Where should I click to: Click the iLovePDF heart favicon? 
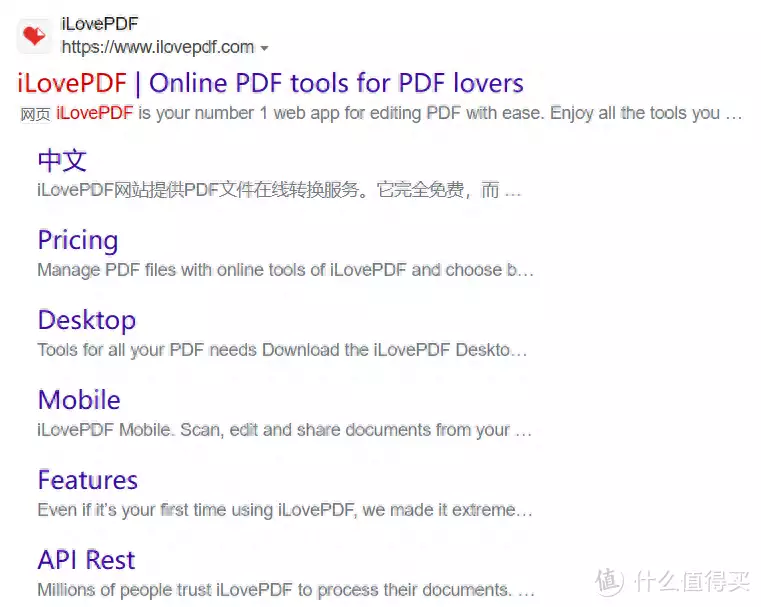(34, 35)
